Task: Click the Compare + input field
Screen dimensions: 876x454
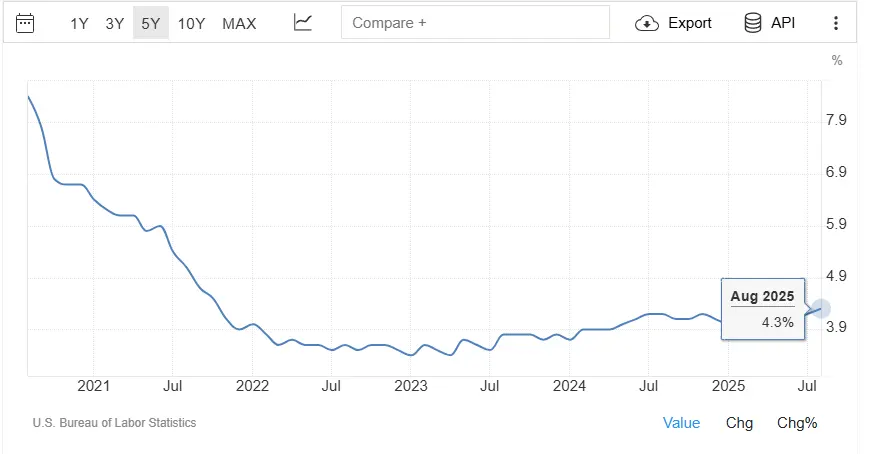Action: [475, 23]
